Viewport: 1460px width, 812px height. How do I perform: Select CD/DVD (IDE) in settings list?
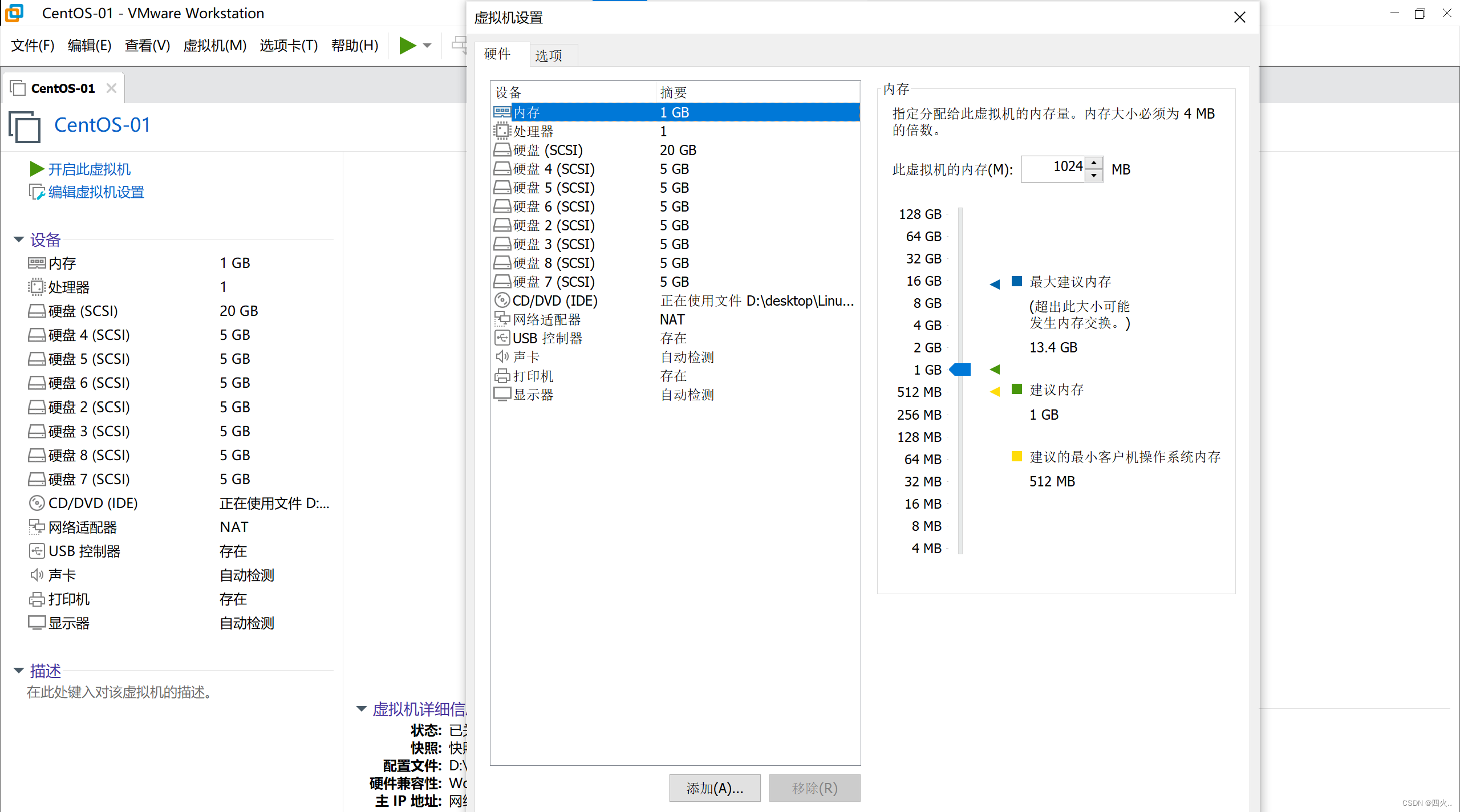675,301
